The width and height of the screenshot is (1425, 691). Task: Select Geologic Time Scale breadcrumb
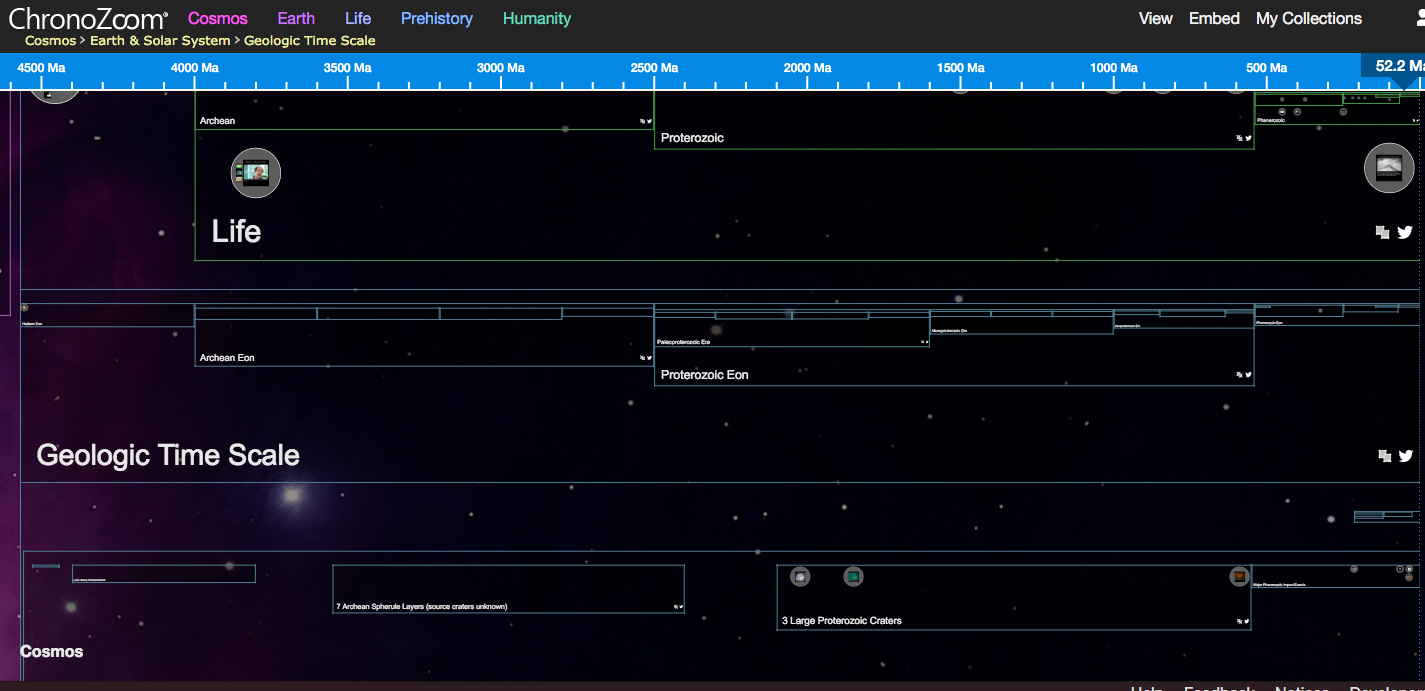tap(310, 41)
